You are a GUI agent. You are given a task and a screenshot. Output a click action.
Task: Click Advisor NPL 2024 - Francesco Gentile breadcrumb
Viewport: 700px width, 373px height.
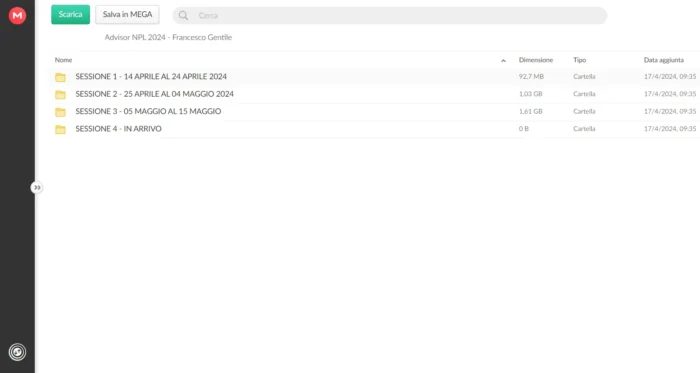pyautogui.click(x=168, y=37)
